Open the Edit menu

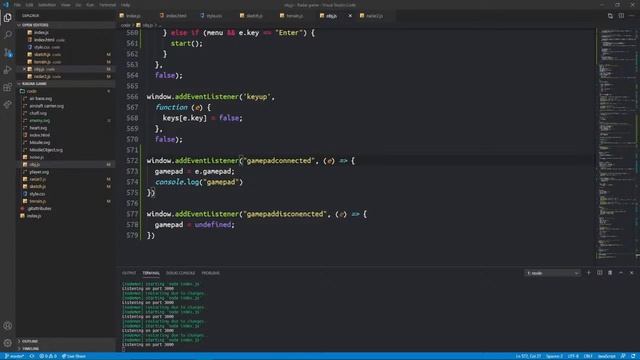(x=29, y=5)
